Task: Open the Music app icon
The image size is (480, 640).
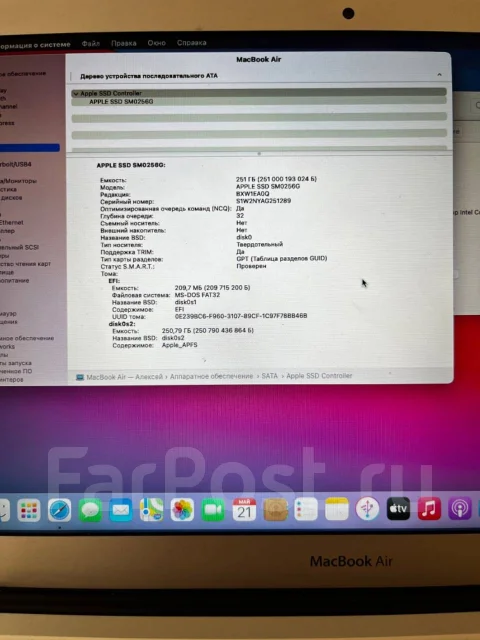Action: click(x=429, y=509)
